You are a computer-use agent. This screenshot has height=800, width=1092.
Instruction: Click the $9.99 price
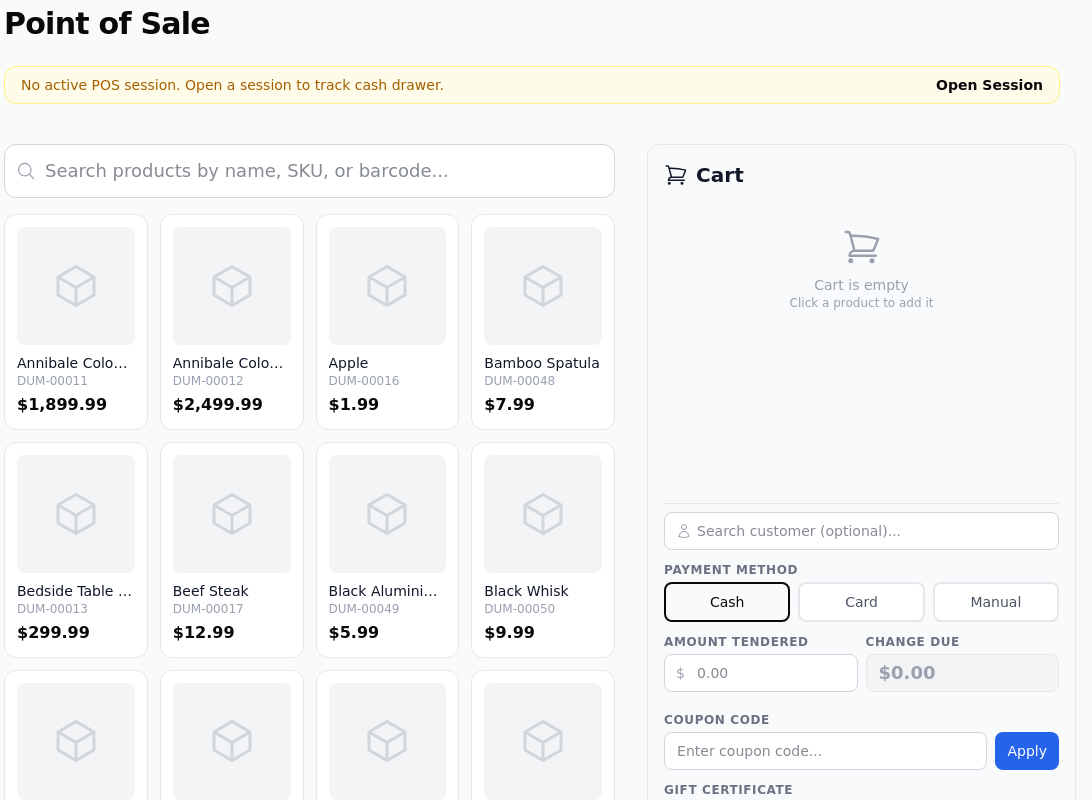click(x=510, y=632)
